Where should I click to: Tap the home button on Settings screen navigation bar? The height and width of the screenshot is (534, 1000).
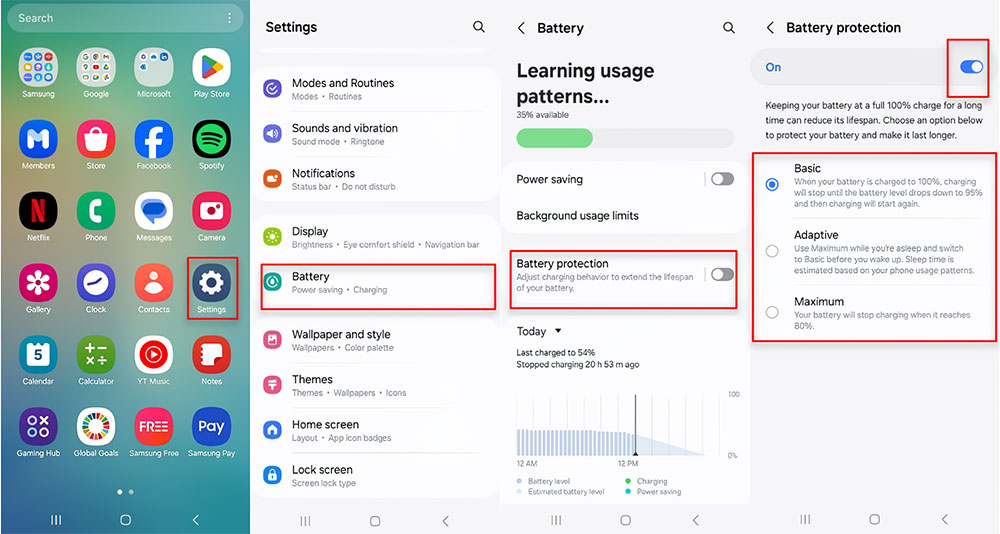click(x=375, y=521)
